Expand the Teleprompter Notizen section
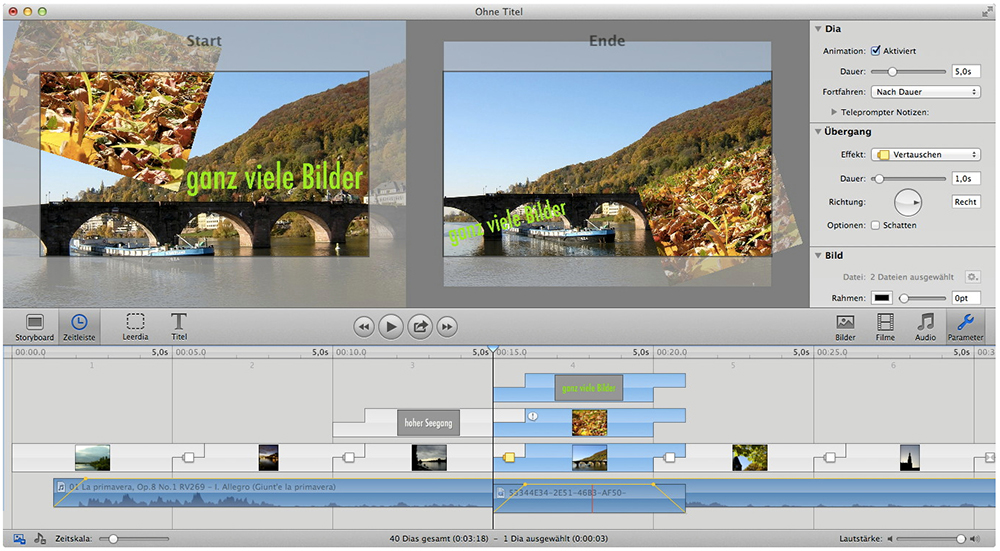 pos(835,112)
